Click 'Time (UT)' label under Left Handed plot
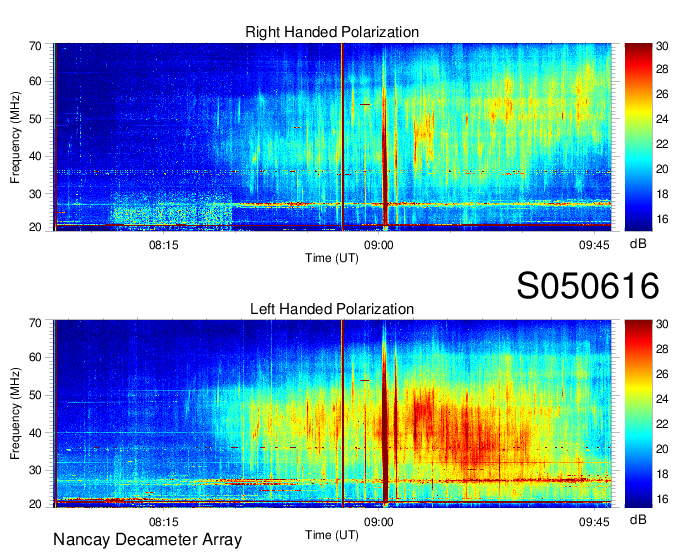The width and height of the screenshot is (680, 552). tap(332, 535)
